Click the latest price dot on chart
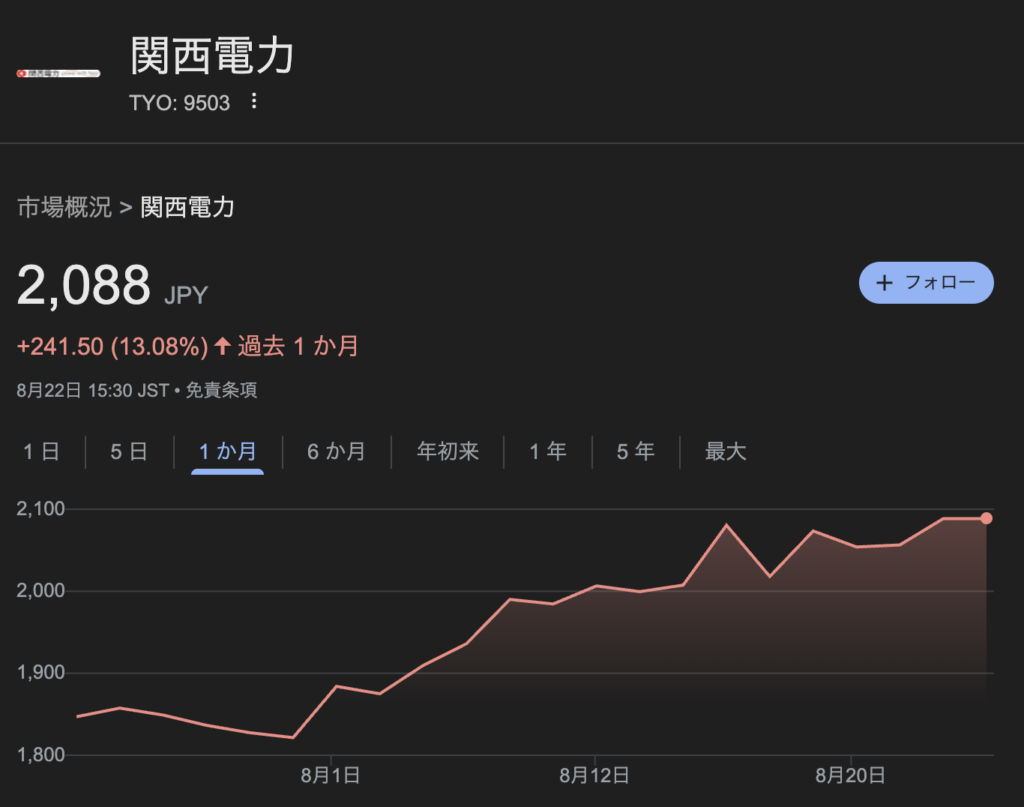 tap(986, 518)
